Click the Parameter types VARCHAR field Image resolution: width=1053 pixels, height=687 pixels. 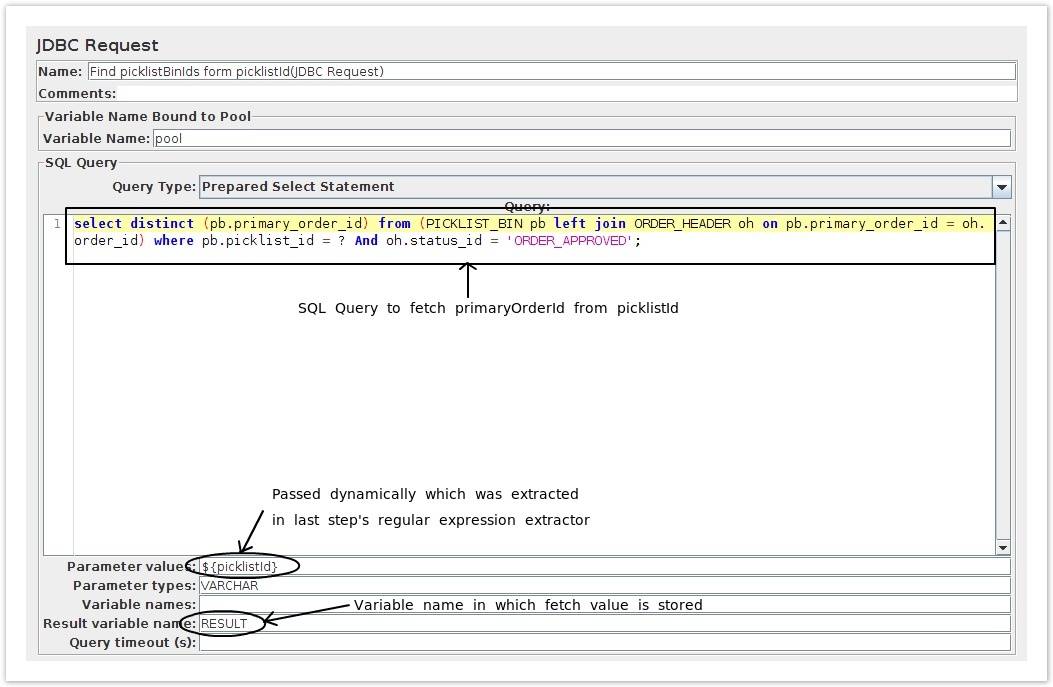click(x=604, y=586)
